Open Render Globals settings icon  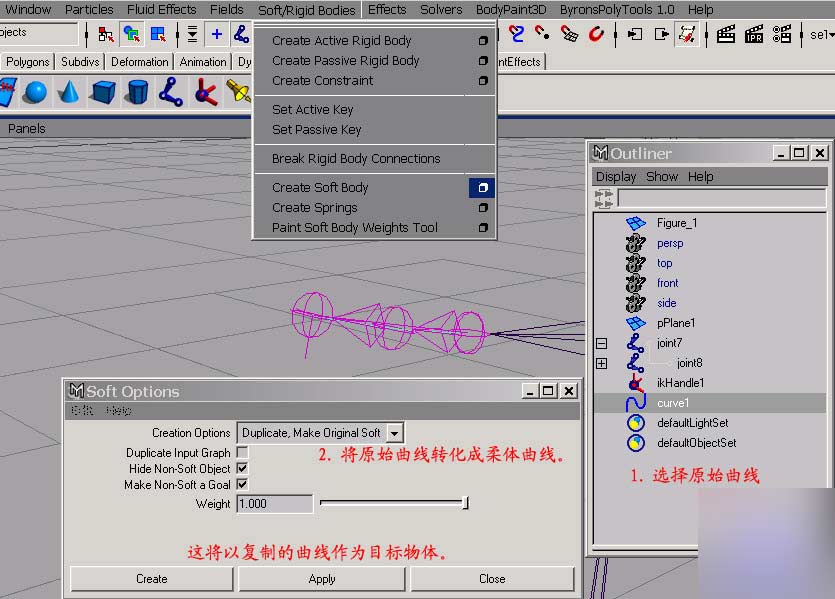click(x=782, y=35)
